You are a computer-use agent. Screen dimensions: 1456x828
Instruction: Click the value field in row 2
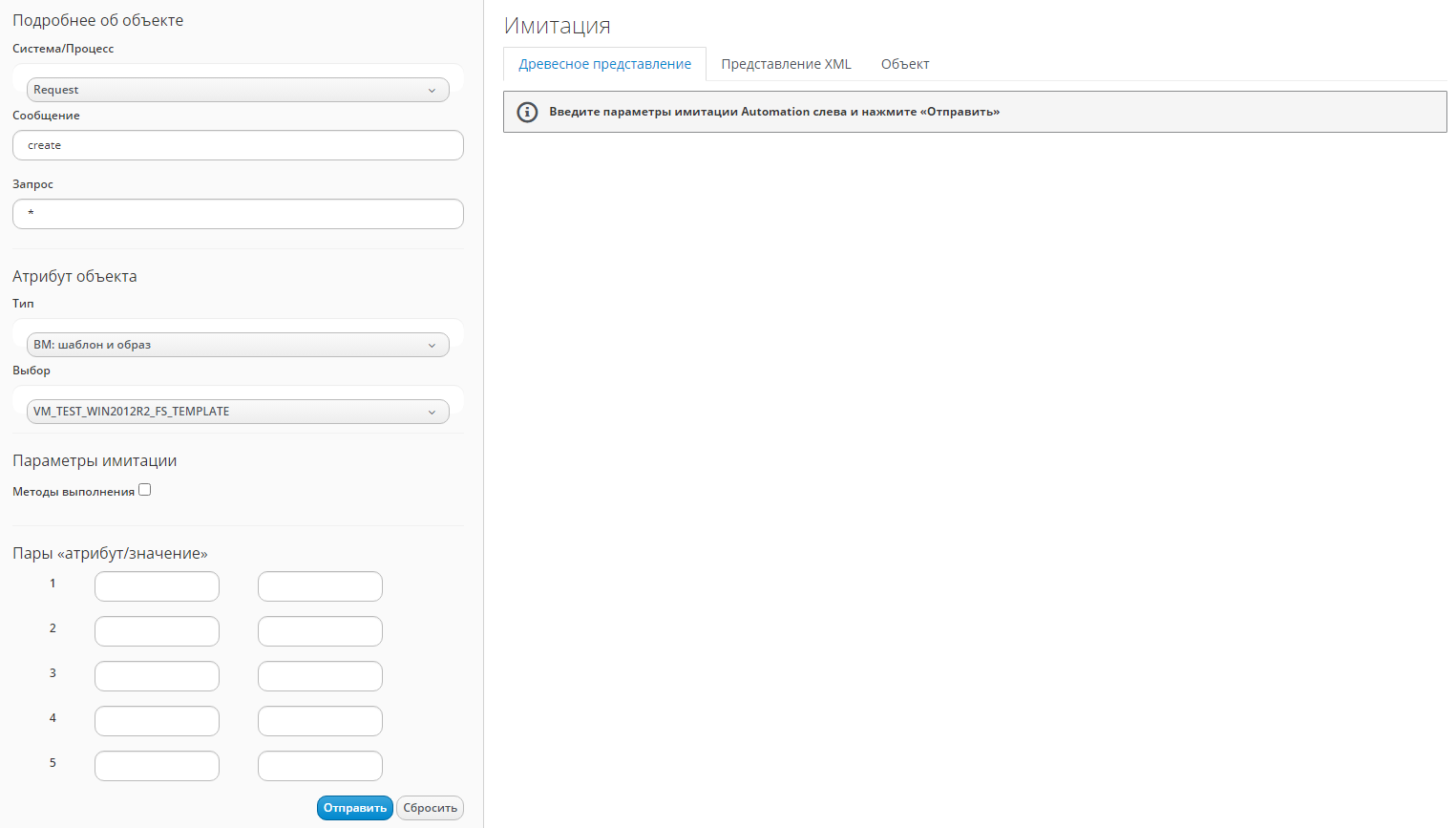pyautogui.click(x=320, y=631)
